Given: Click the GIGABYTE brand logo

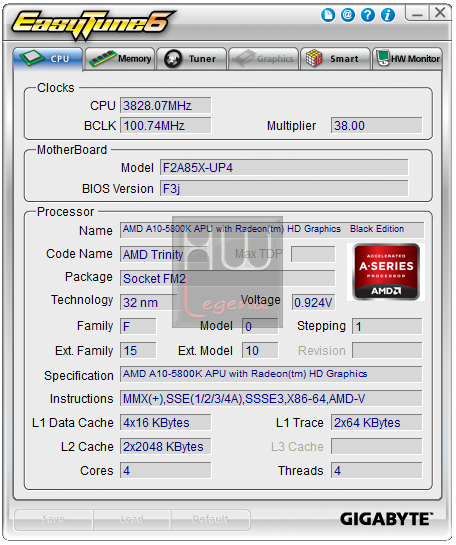Looking at the screenshot, I should click(x=386, y=519).
